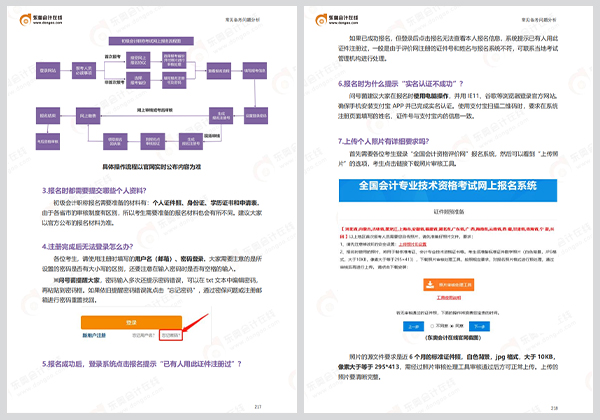Viewport: 600px width, 420px height.
Task: Click the 忘记密码? link
Action: tap(171, 335)
